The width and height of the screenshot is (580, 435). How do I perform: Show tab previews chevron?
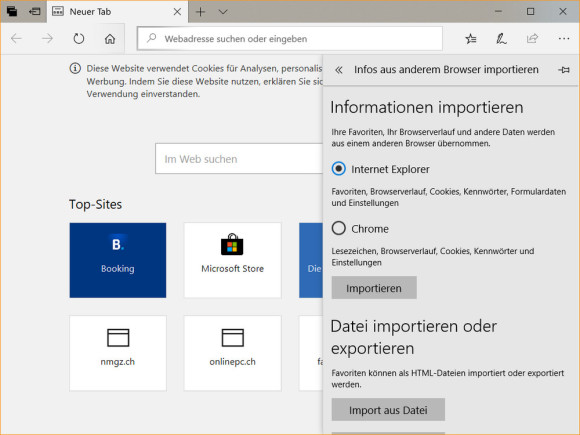point(223,12)
